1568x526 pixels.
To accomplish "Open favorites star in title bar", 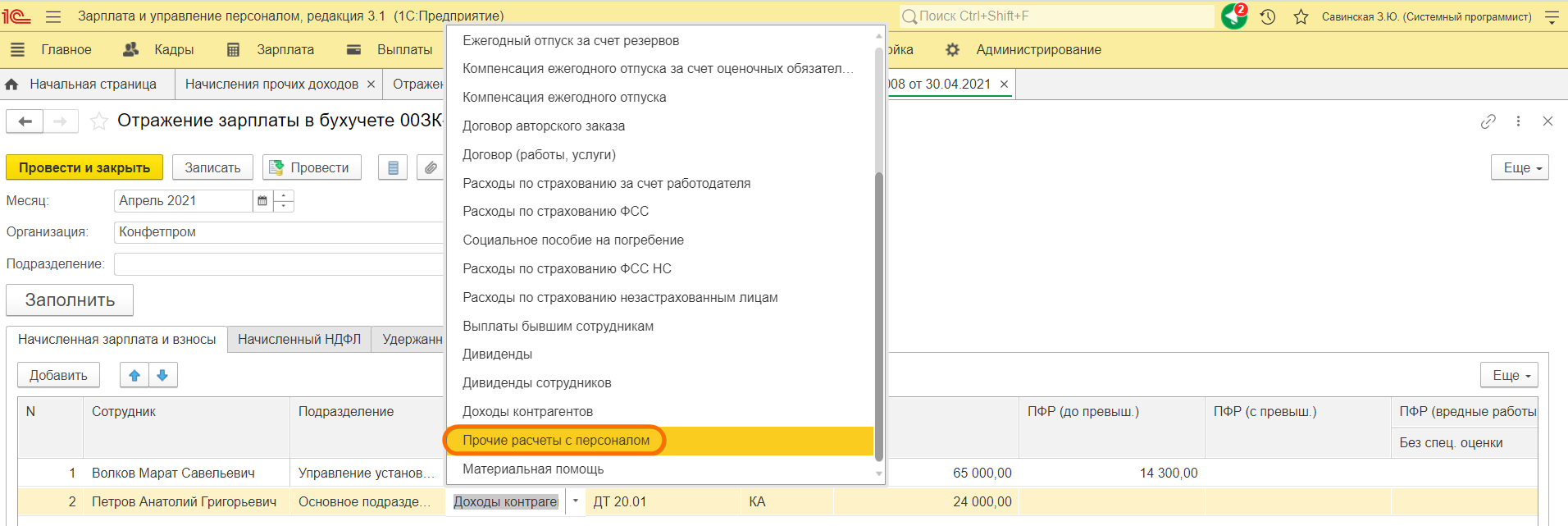I will pos(1301,16).
